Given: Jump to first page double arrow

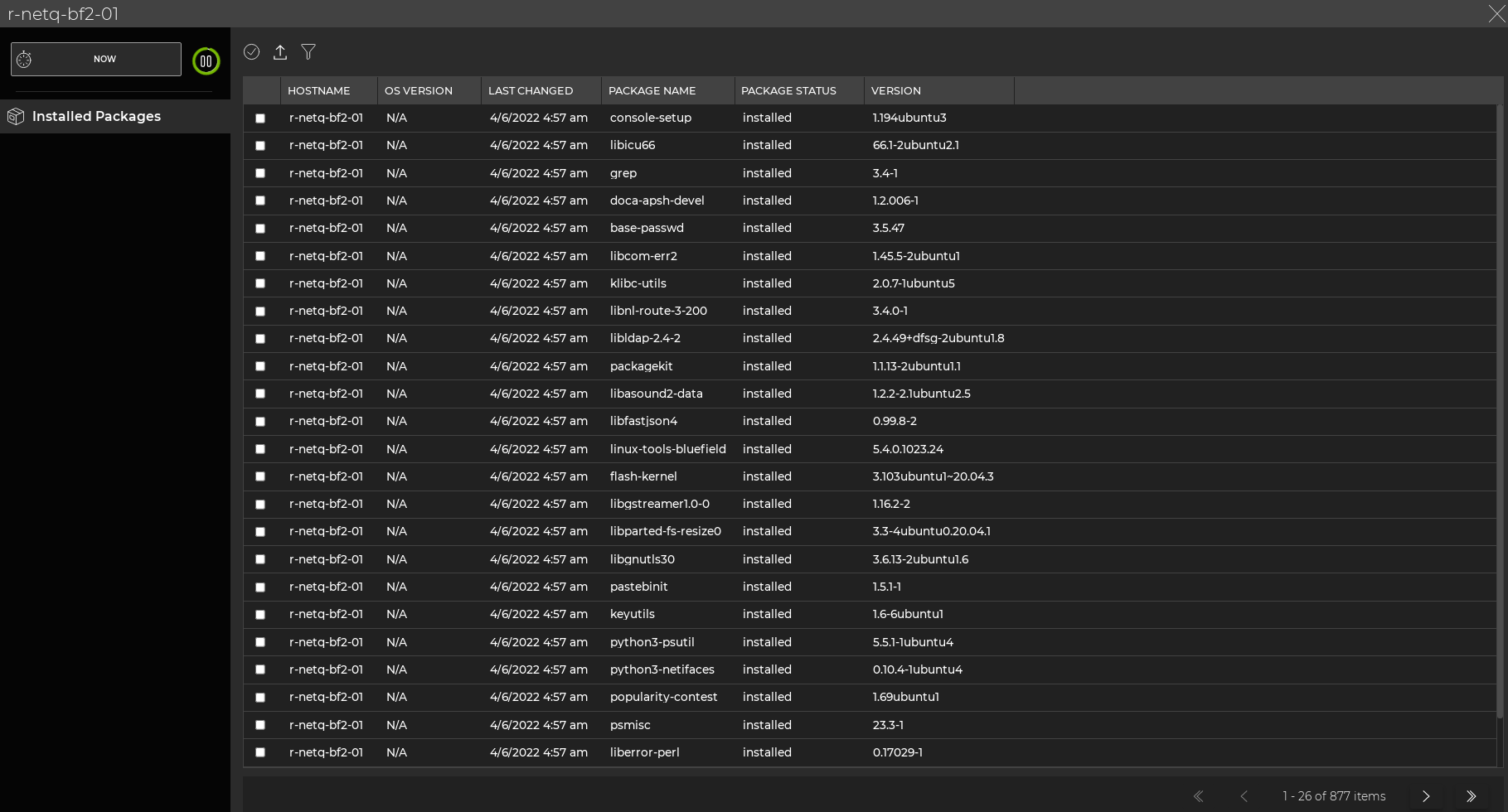Looking at the screenshot, I should click(x=1198, y=796).
